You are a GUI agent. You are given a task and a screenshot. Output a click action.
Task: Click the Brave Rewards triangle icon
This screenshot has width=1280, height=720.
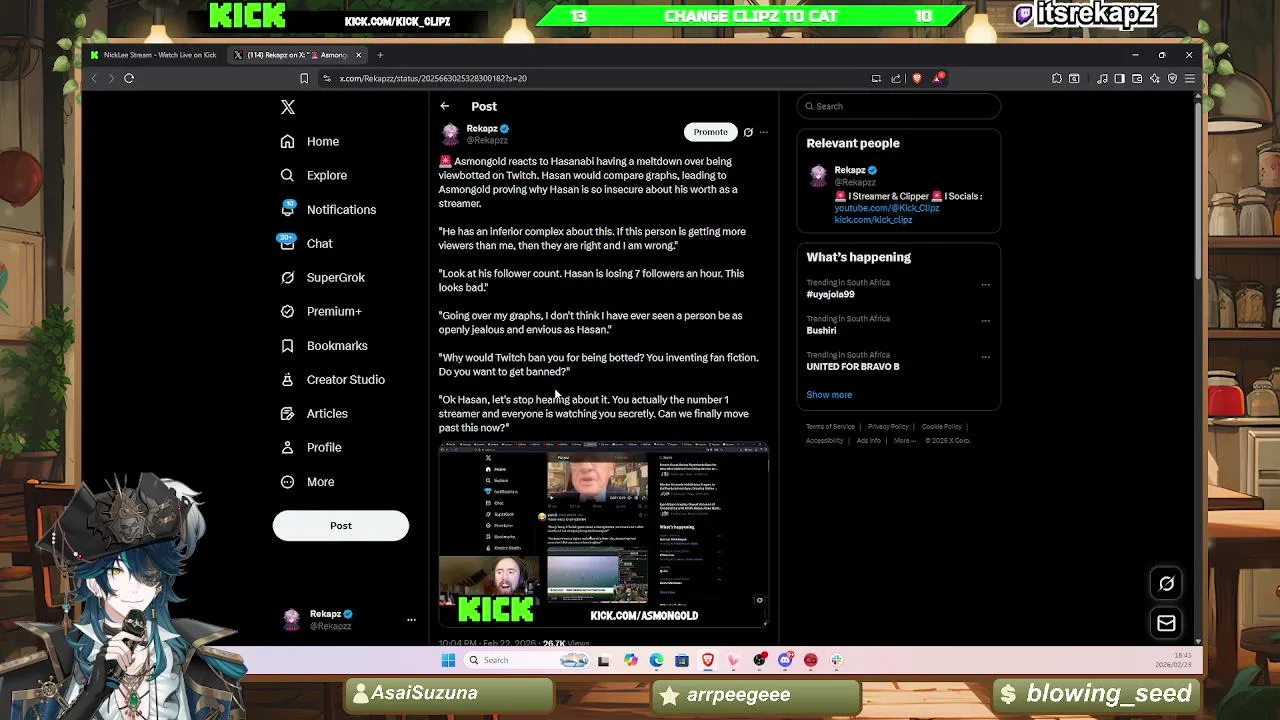[x=938, y=78]
